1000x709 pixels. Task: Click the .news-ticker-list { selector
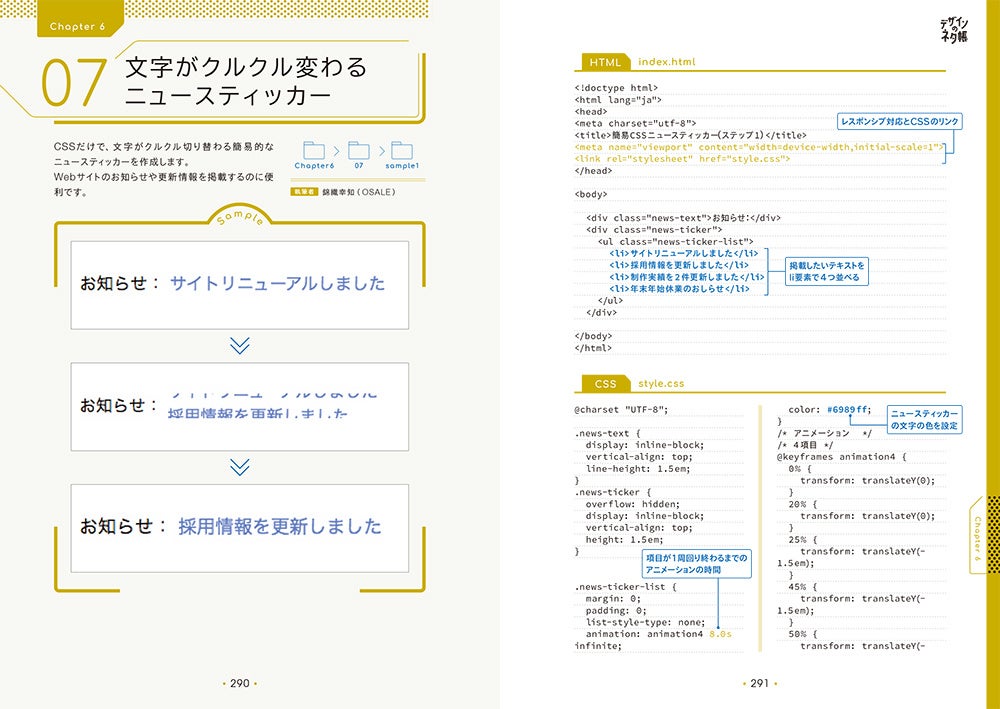pyautogui.click(x=626, y=587)
